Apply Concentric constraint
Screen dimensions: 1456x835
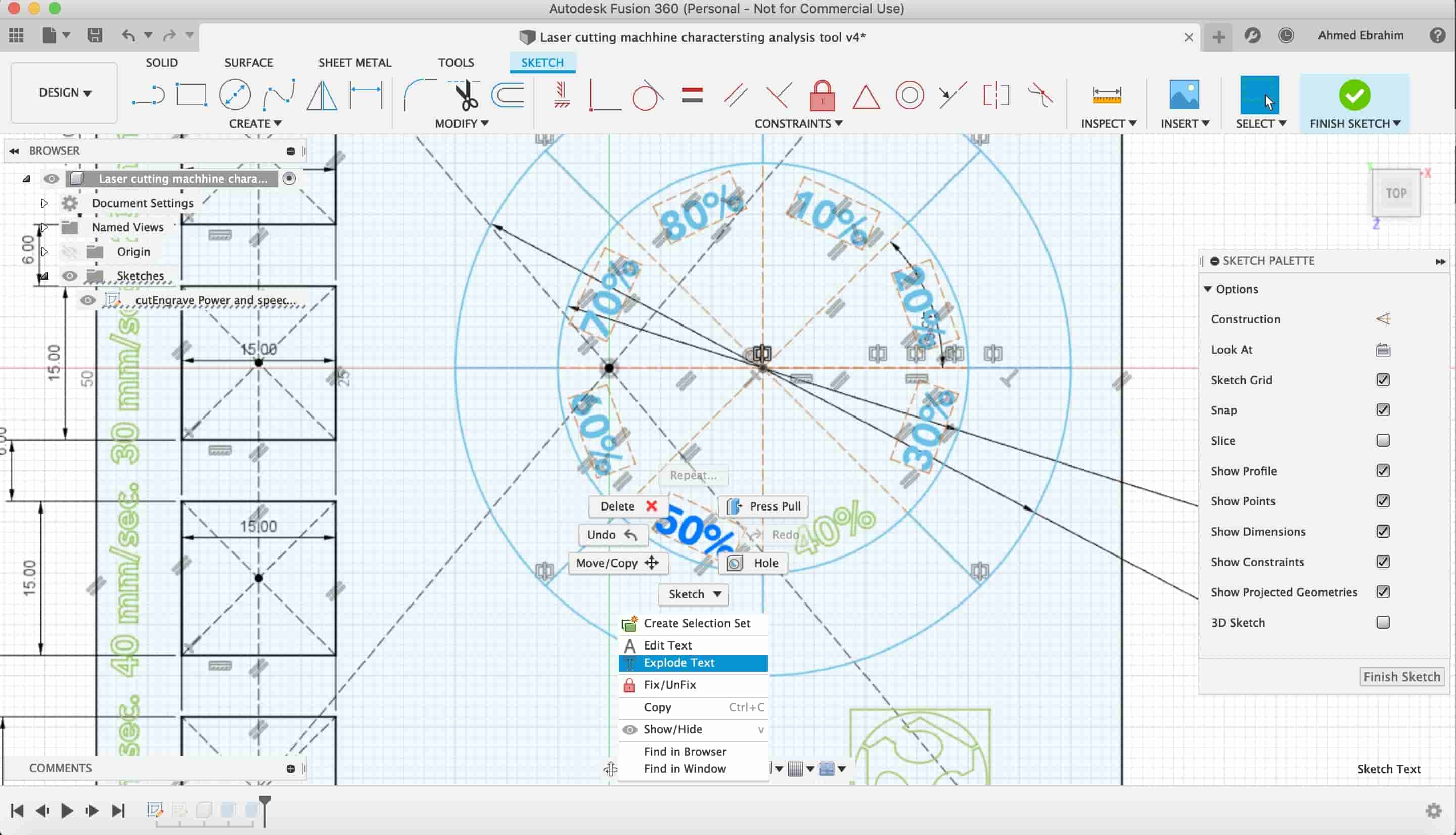point(909,95)
